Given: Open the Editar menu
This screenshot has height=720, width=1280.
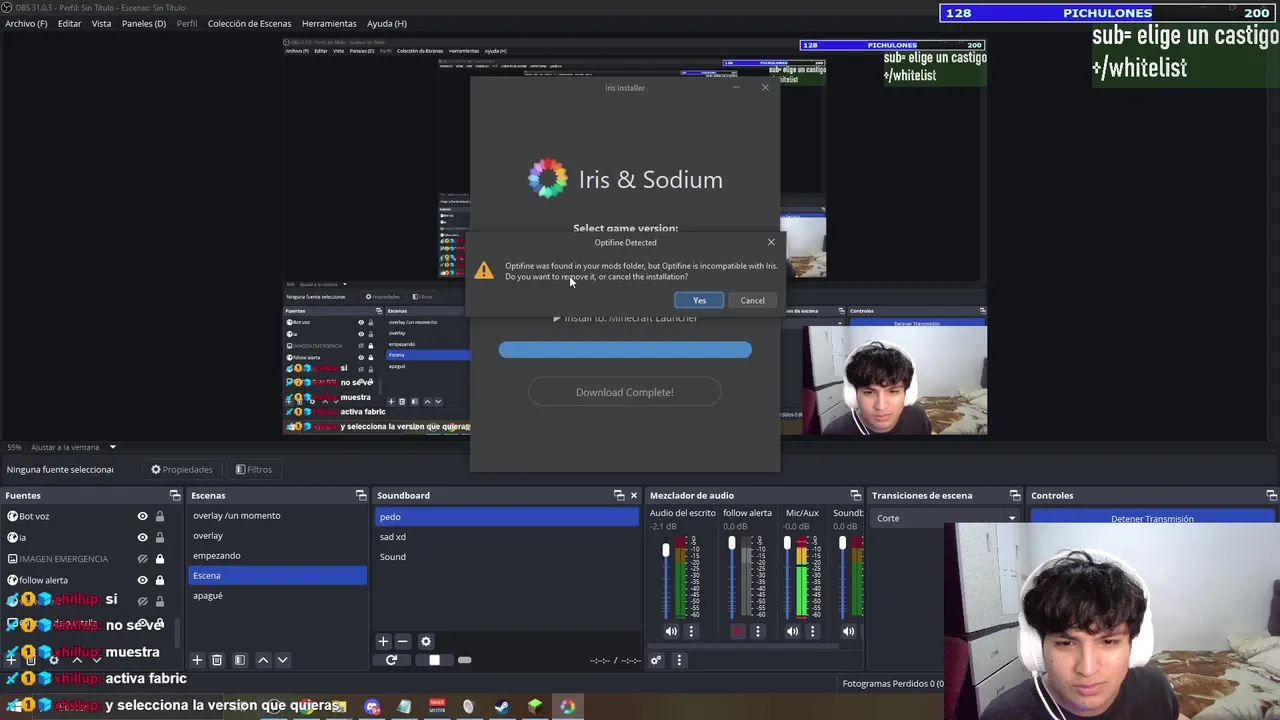Looking at the screenshot, I should pyautogui.click(x=69, y=23).
